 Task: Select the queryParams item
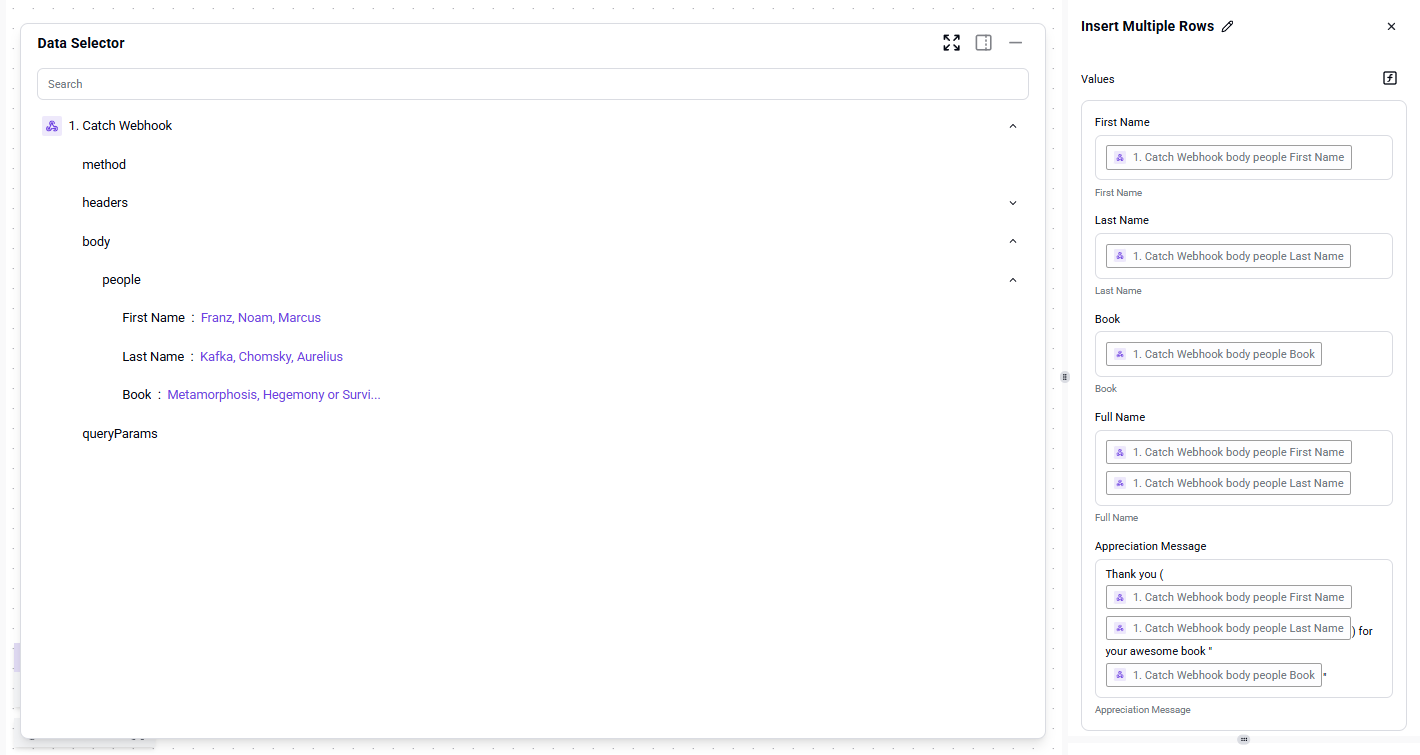(120, 434)
